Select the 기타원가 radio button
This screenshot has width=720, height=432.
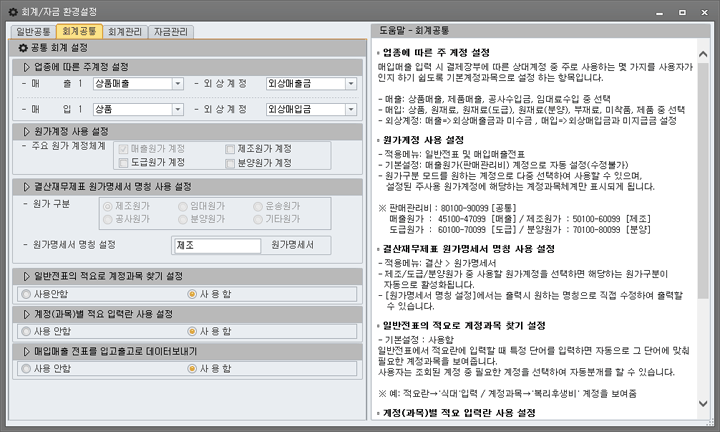click(x=258, y=219)
